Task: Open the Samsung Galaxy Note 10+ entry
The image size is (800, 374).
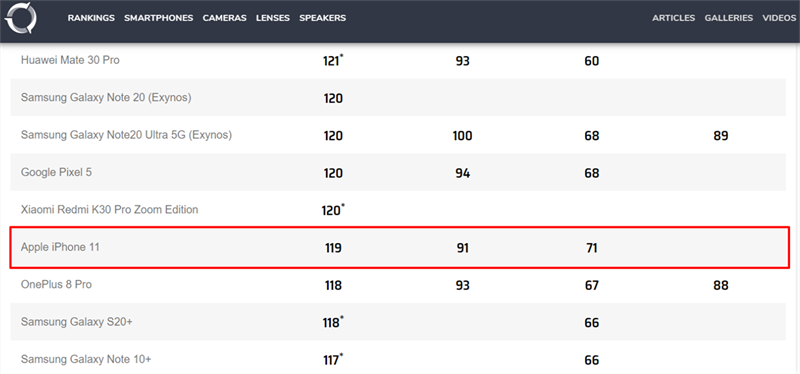Action: tap(86, 359)
